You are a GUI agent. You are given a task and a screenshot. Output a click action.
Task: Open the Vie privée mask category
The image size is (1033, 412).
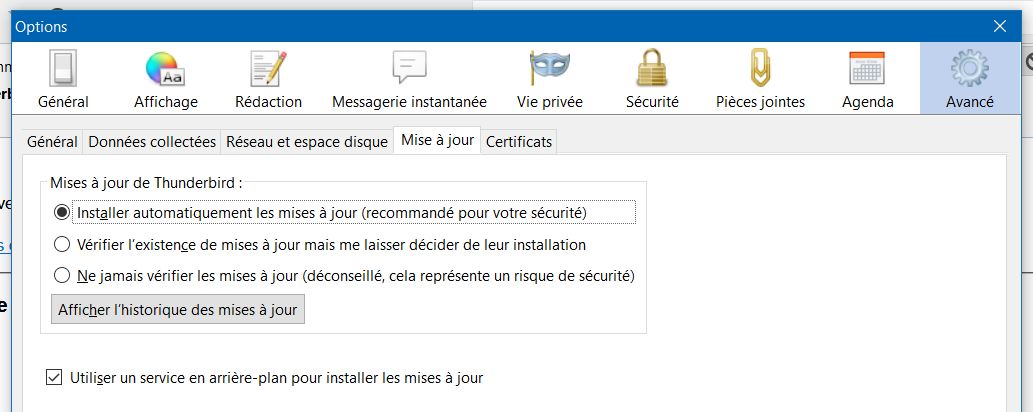tap(549, 79)
